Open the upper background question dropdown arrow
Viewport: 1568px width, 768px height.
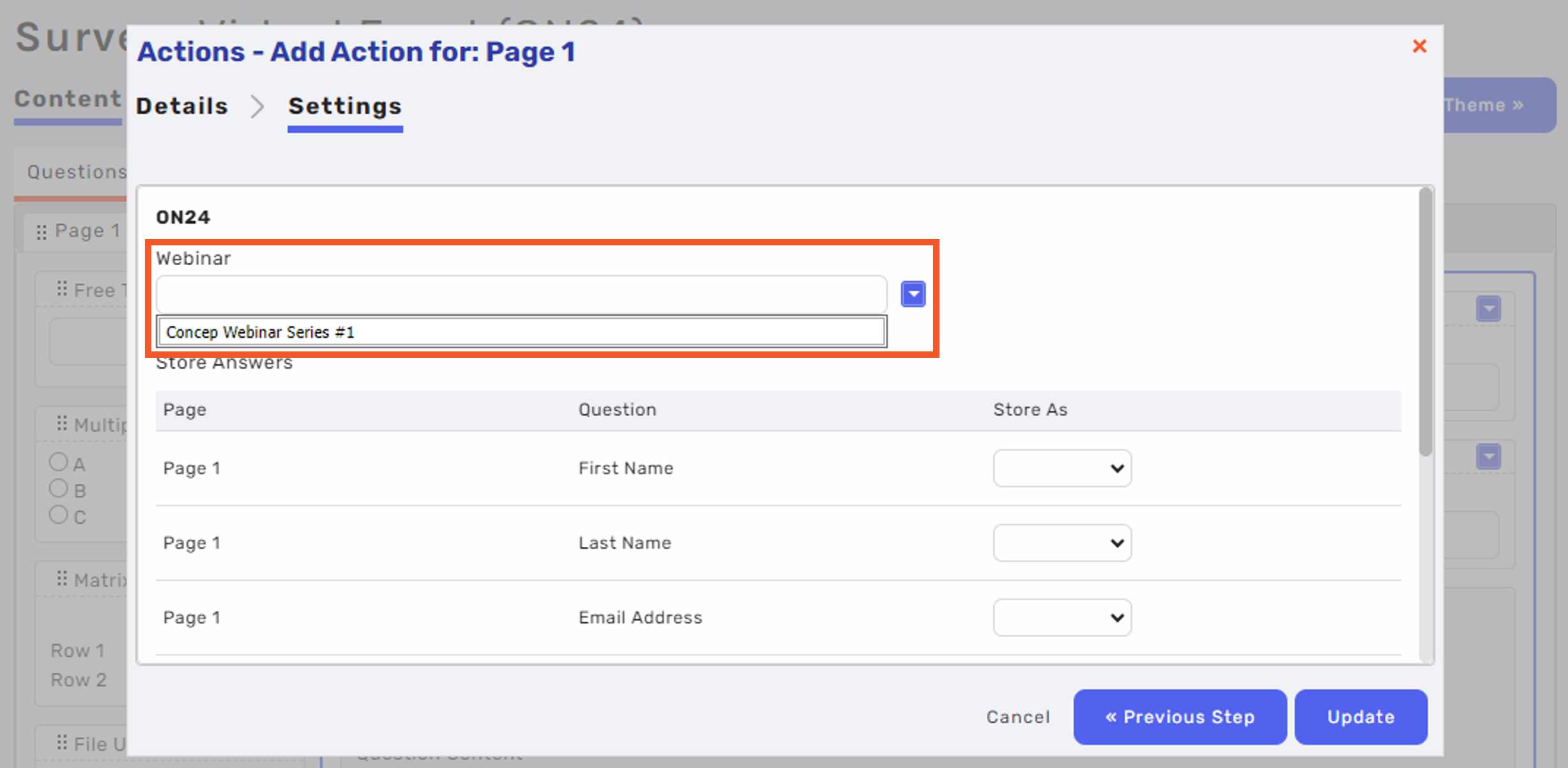1489,309
